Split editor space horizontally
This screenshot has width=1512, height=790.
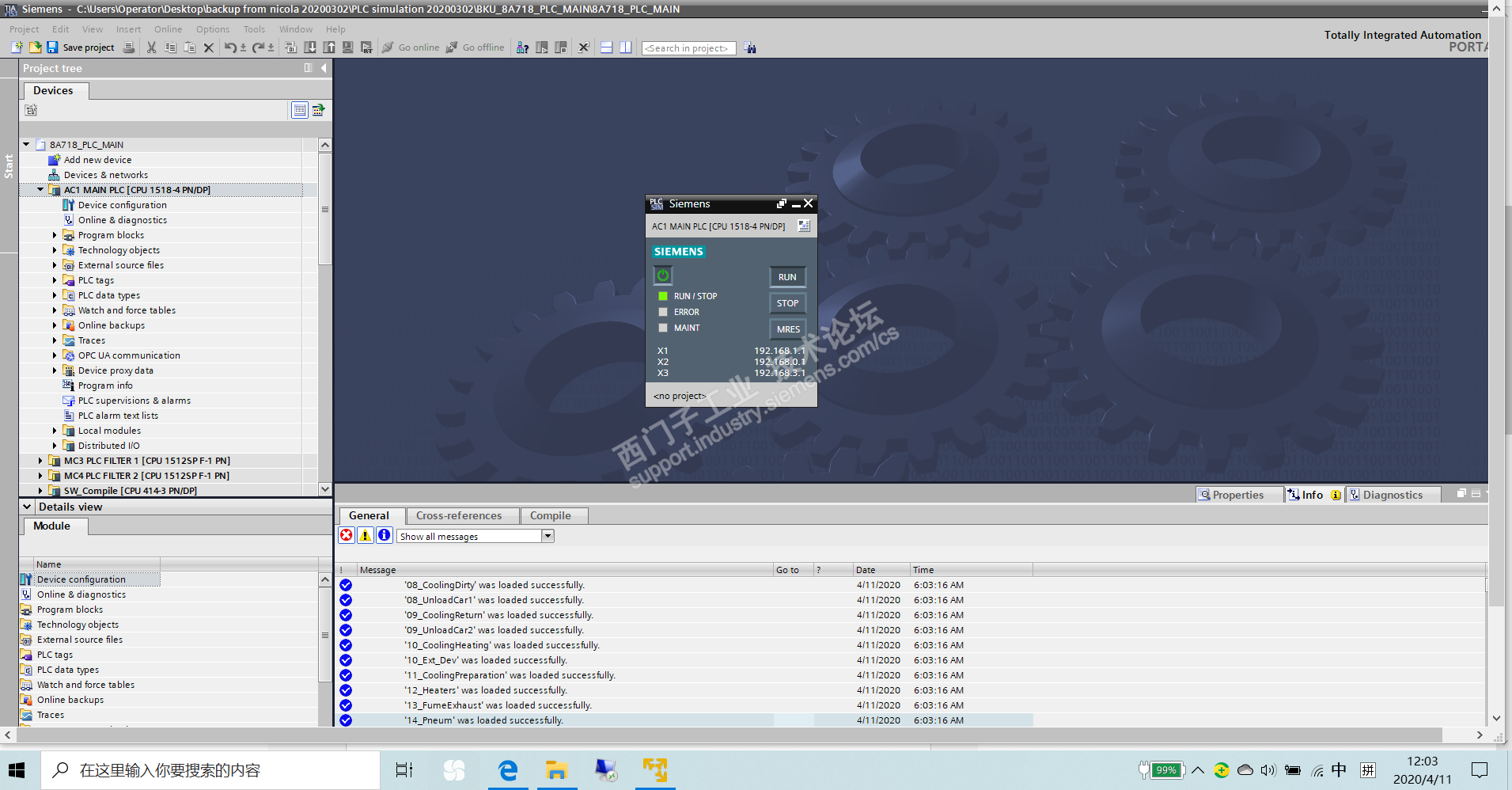point(607,47)
